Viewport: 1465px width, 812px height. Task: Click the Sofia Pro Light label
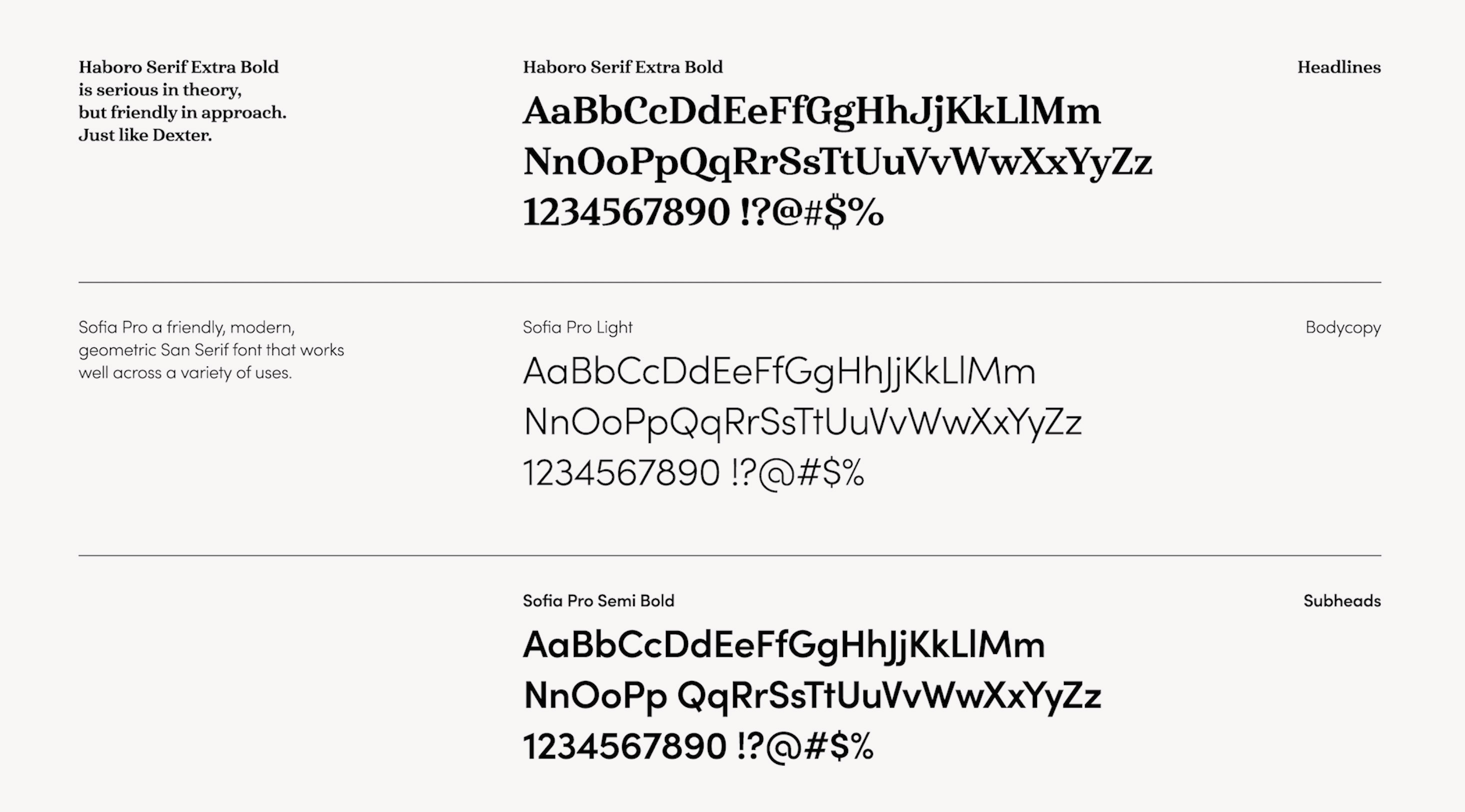click(577, 327)
